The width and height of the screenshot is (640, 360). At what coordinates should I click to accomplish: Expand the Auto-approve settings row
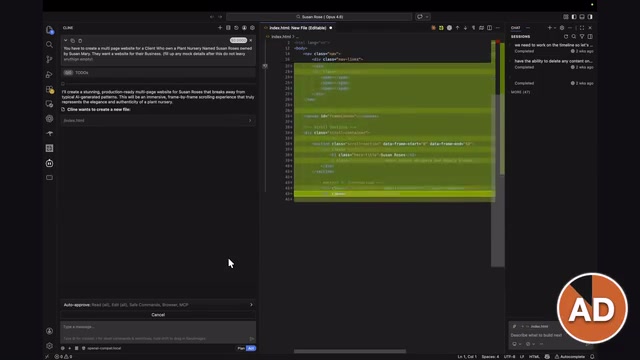point(158,304)
